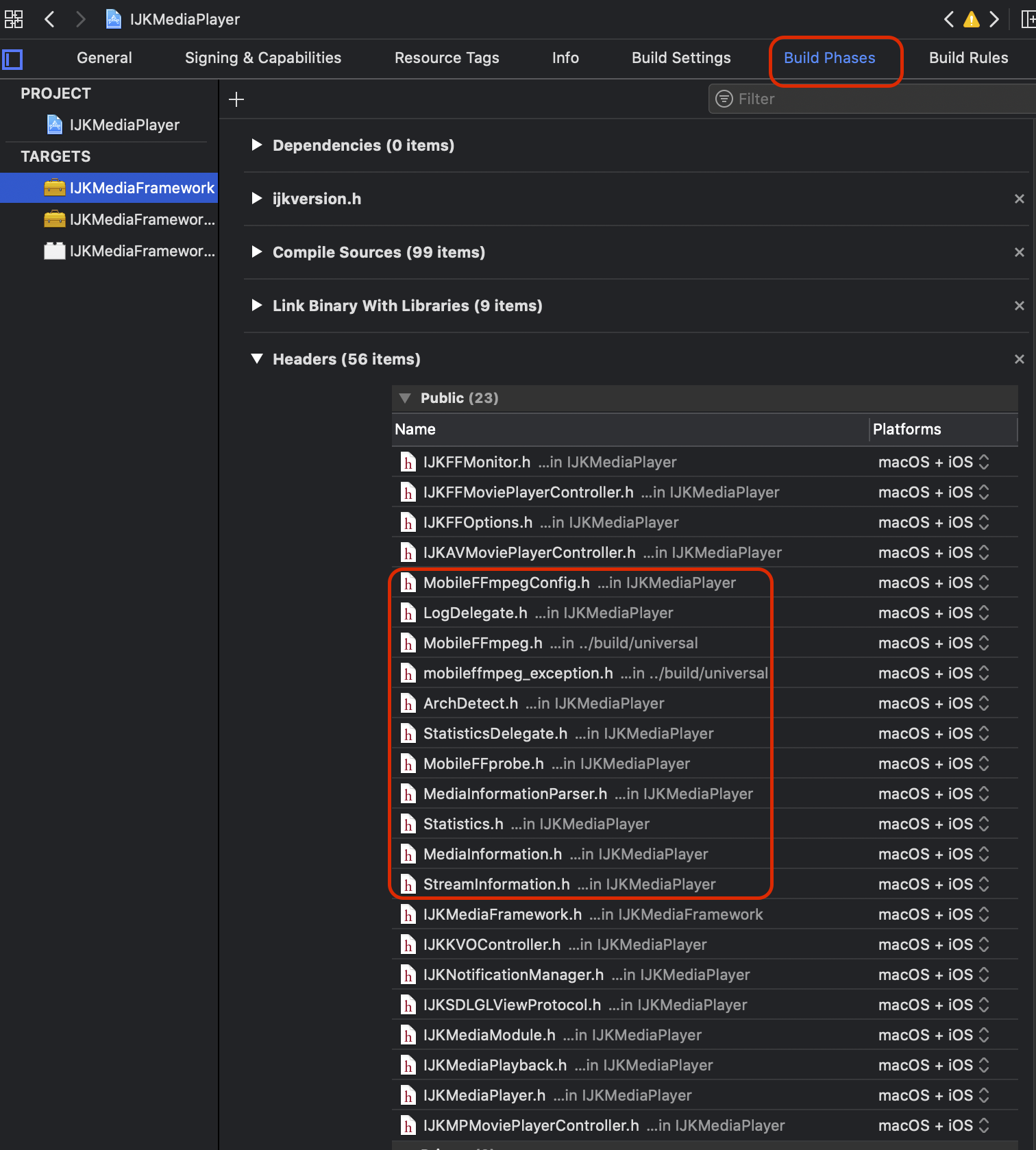Click the StreamInformation.h header file icon
1036x1150 pixels.
408,884
